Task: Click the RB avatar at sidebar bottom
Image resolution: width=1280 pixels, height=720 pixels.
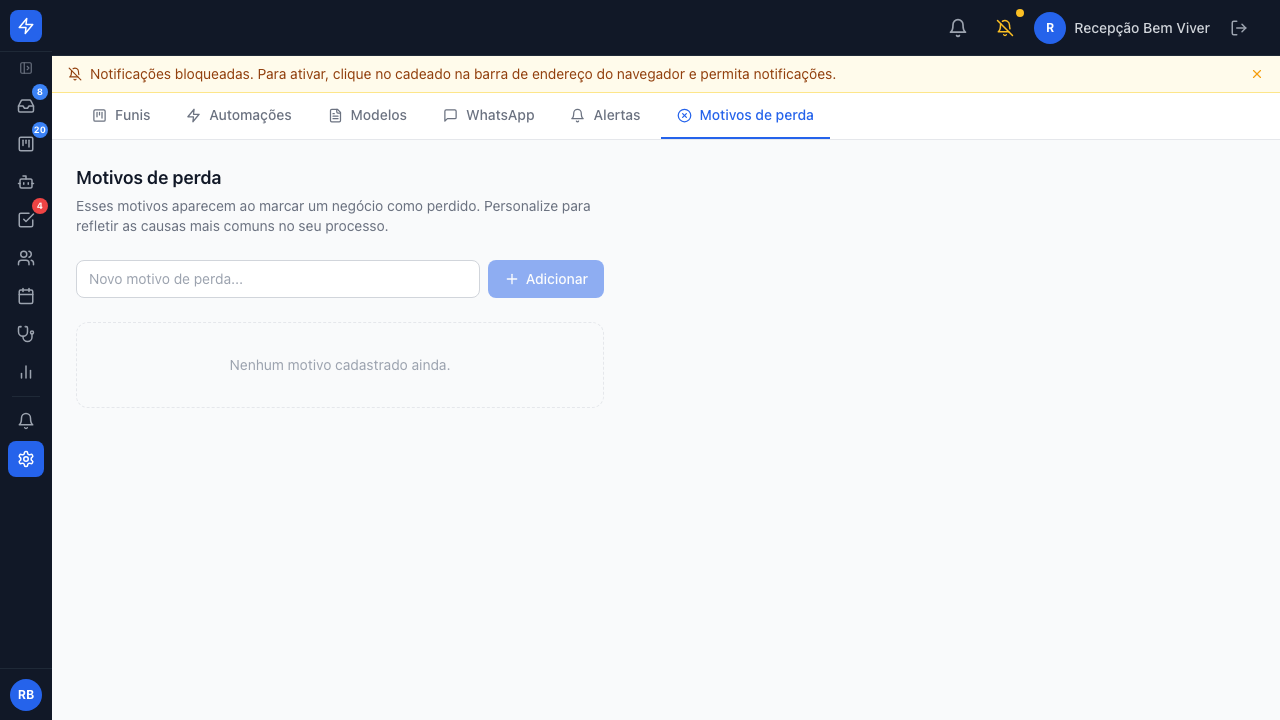Action: pos(26,695)
